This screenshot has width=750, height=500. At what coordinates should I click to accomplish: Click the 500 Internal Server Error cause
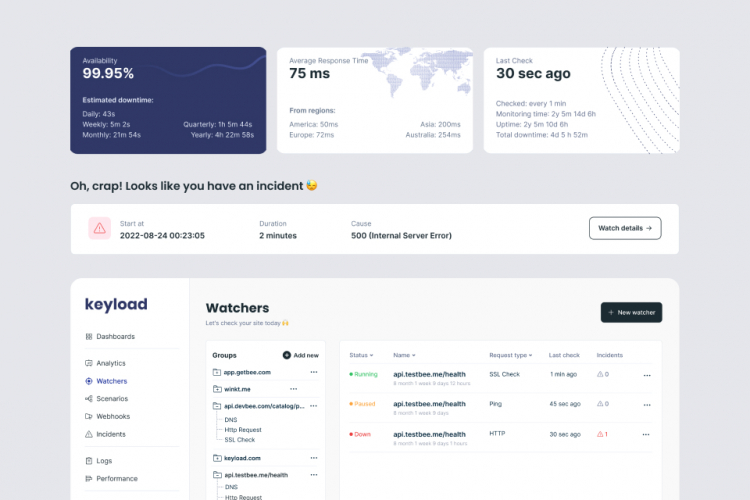401,235
